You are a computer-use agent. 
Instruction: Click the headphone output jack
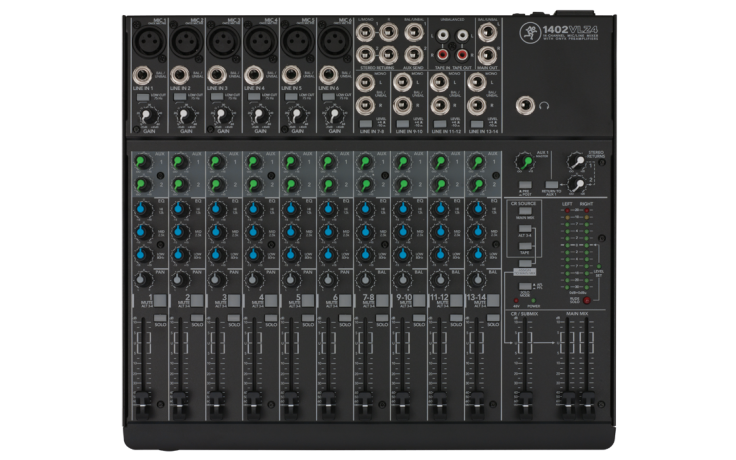pyautogui.click(x=525, y=106)
